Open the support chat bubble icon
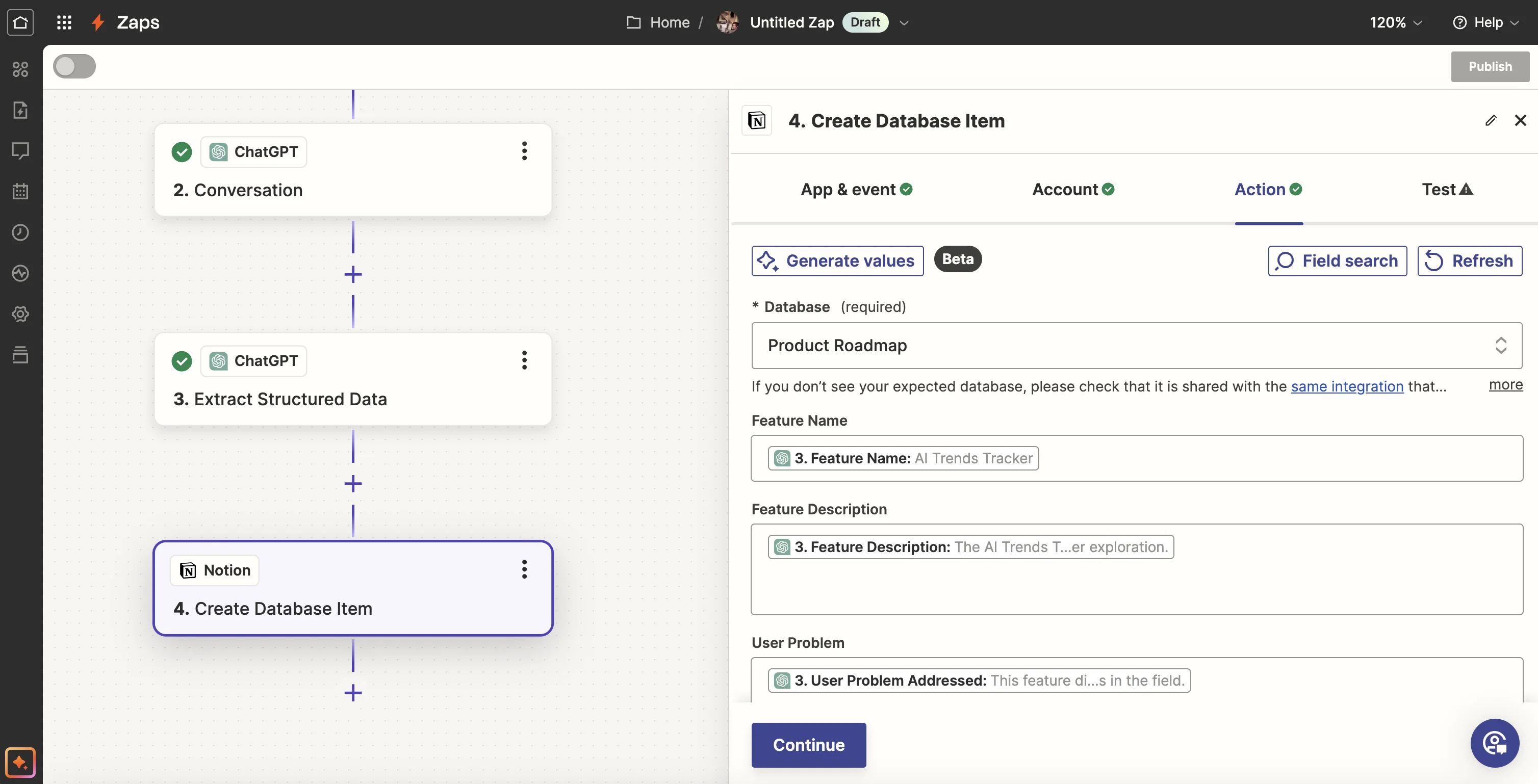This screenshot has width=1538, height=784. click(1495, 743)
